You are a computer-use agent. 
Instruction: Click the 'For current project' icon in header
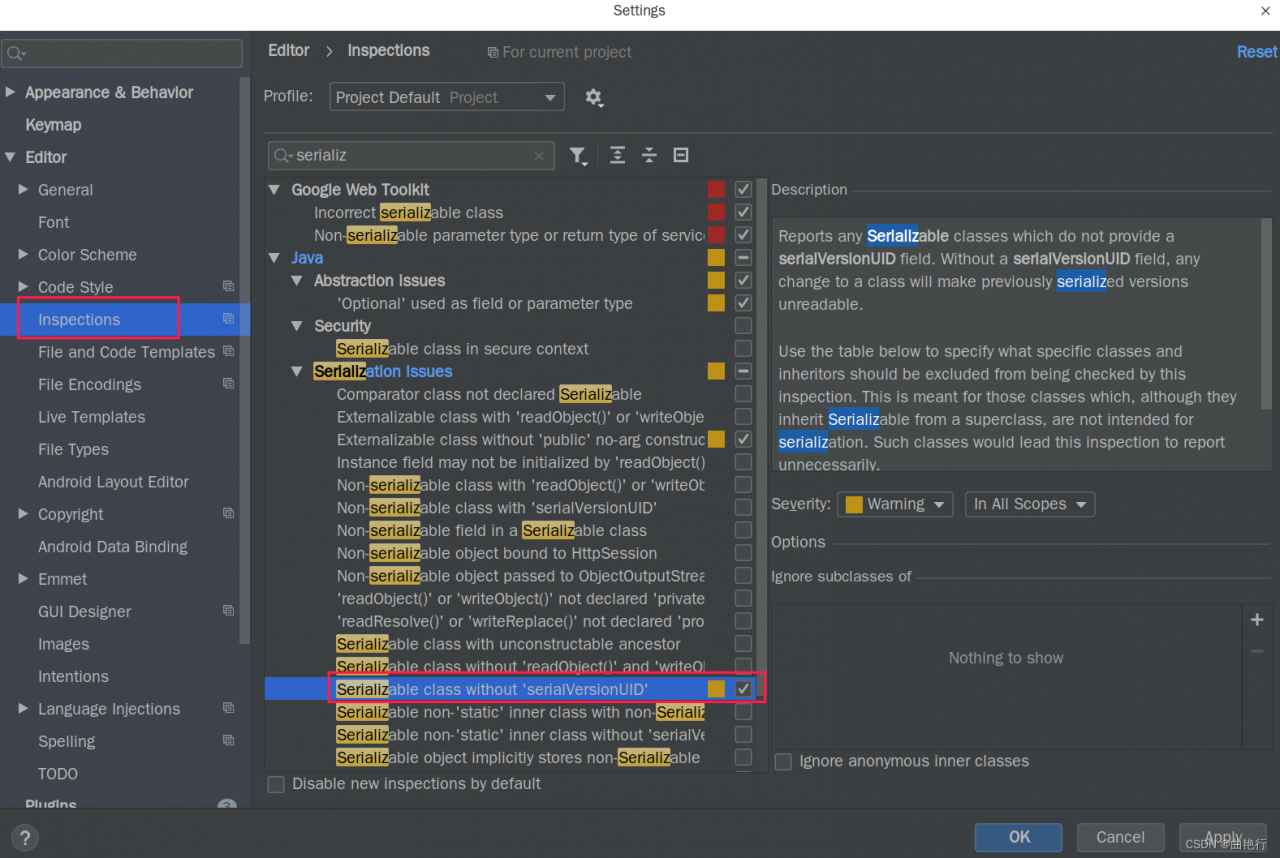493,52
